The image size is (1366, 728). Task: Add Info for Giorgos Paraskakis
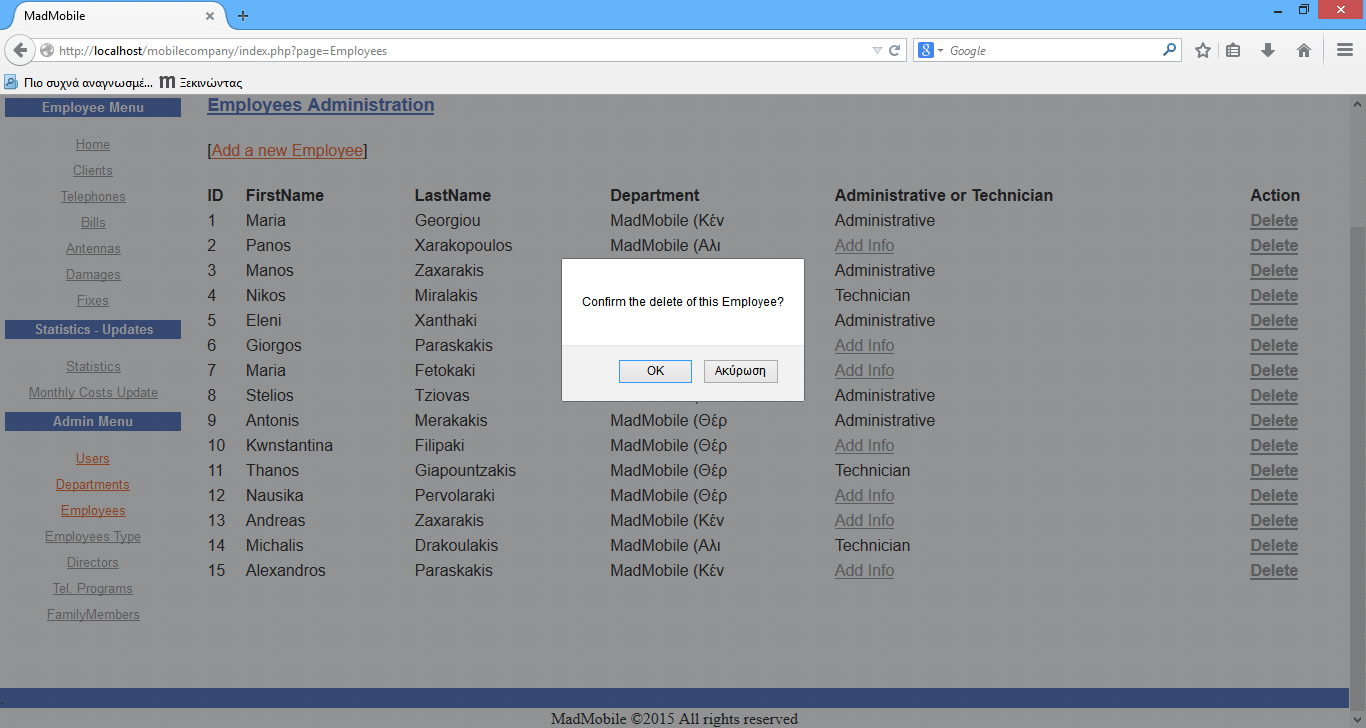(x=864, y=346)
